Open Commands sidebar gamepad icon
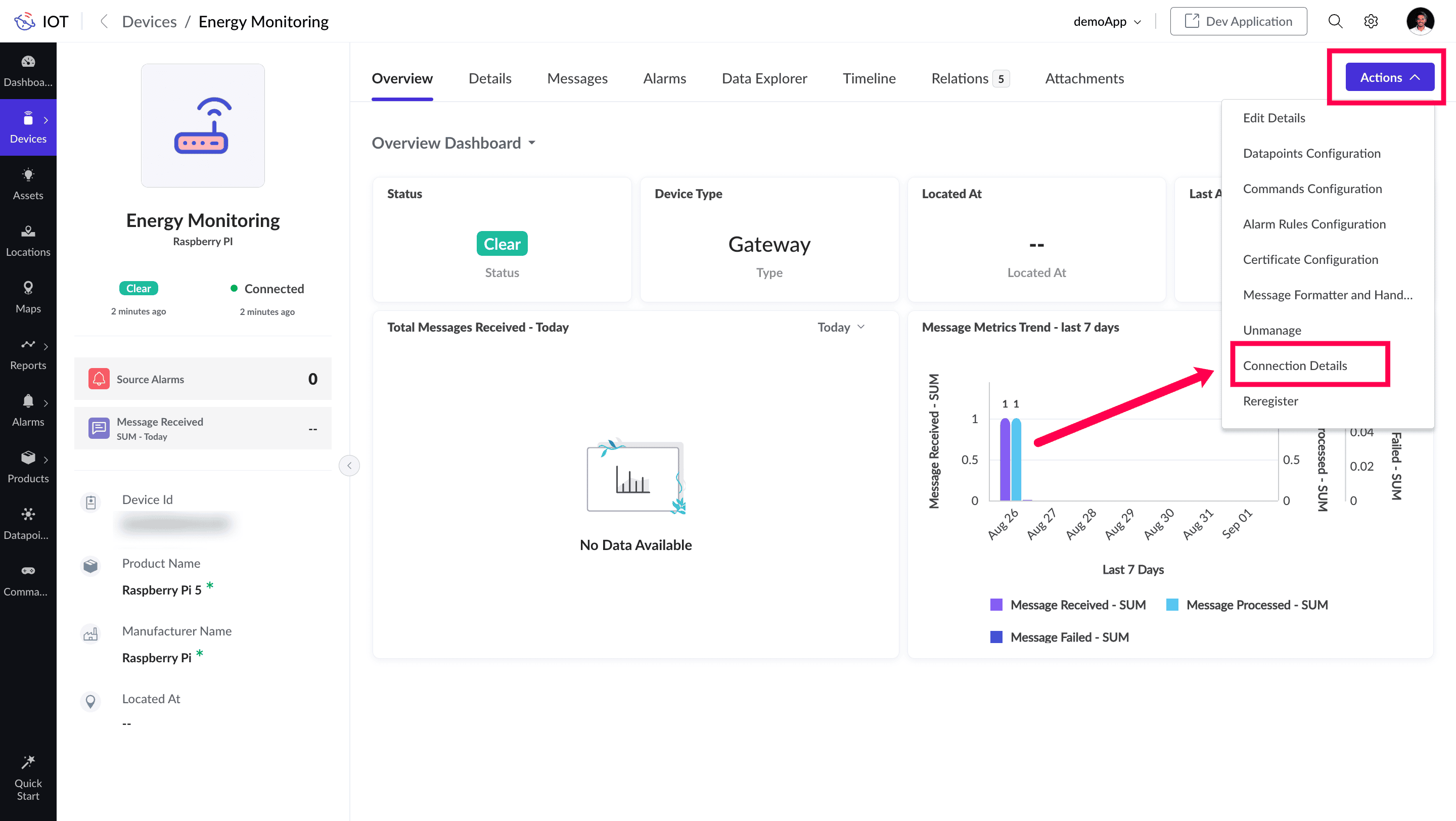The width and height of the screenshot is (1456, 821). 28,580
